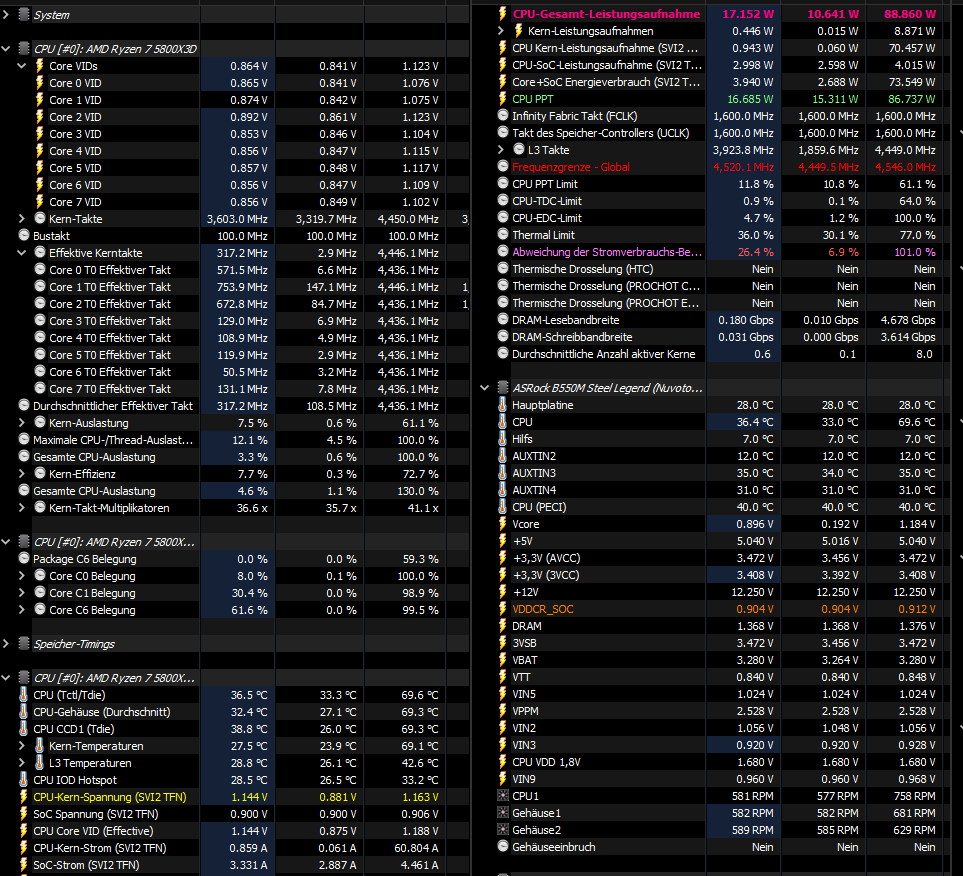Viewport: 963px width, 876px height.
Task: Select the AUXTIN3 temperature row
Action: 719,473
